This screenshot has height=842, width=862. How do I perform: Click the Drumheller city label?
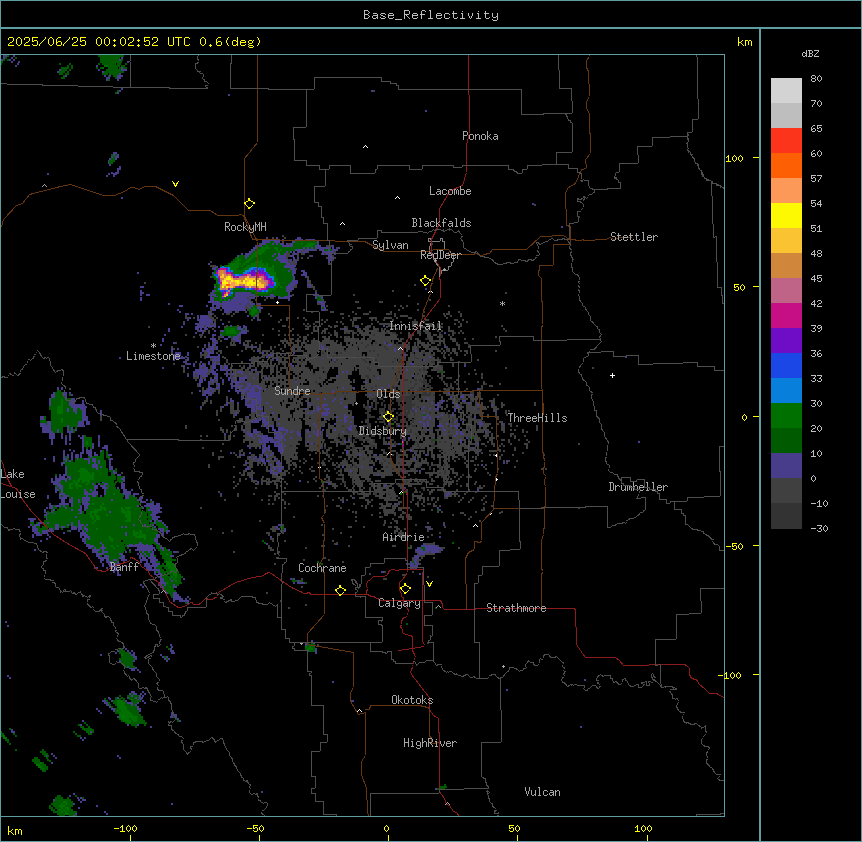[638, 487]
